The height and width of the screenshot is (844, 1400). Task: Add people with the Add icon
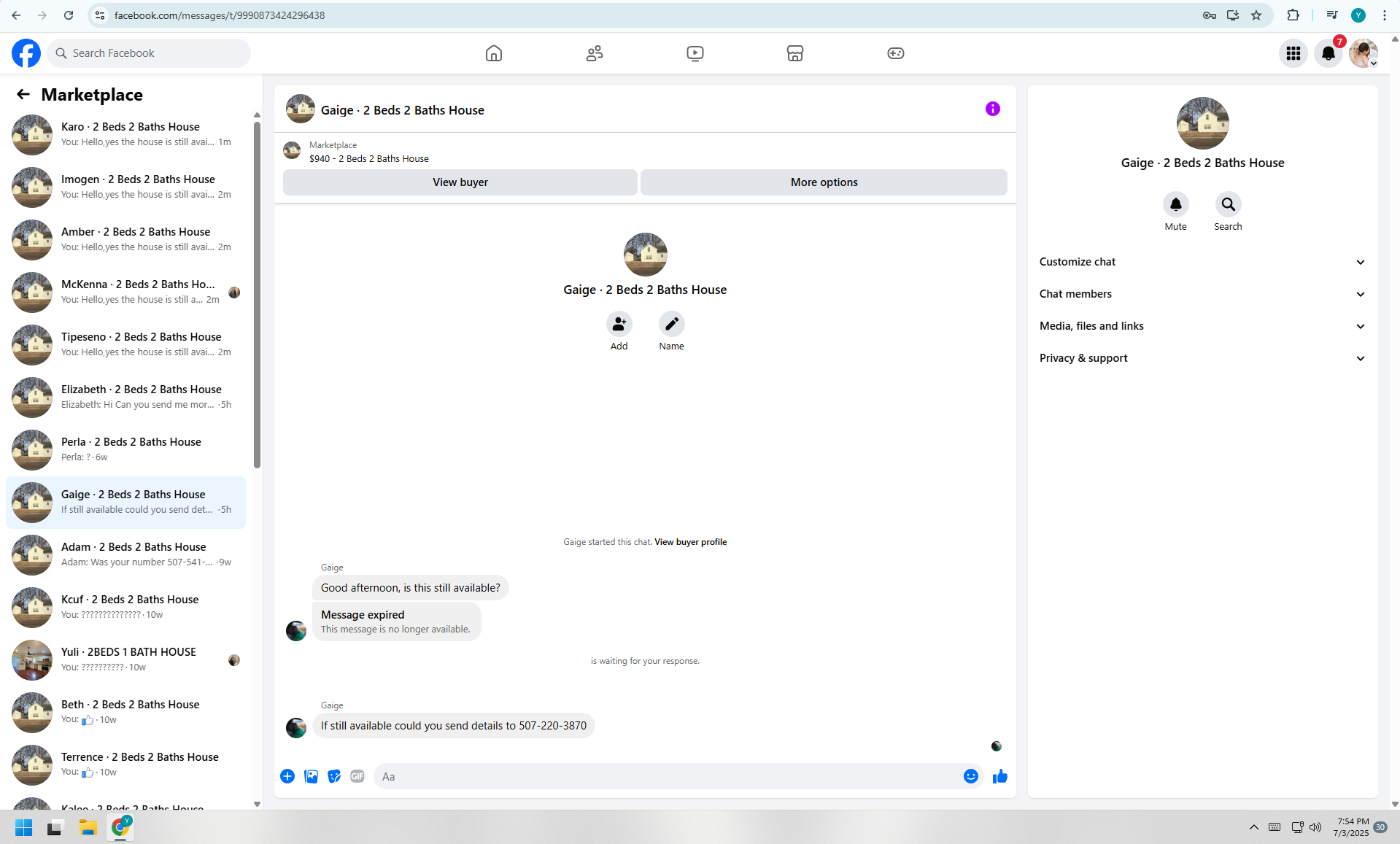coord(619,324)
